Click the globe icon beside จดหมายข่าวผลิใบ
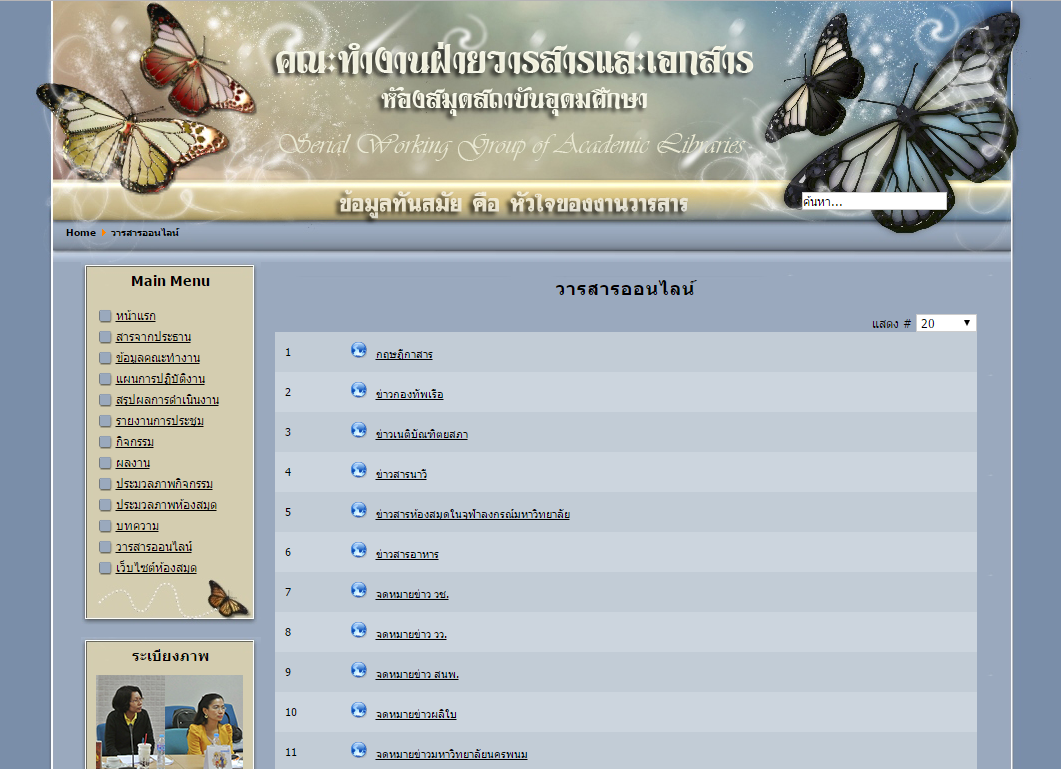Screen dimensions: 1061x769 (x=359, y=712)
